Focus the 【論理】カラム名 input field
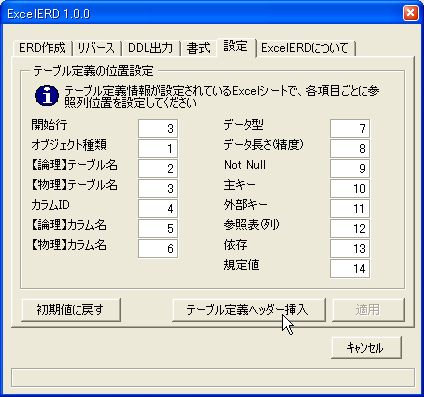 (158, 228)
